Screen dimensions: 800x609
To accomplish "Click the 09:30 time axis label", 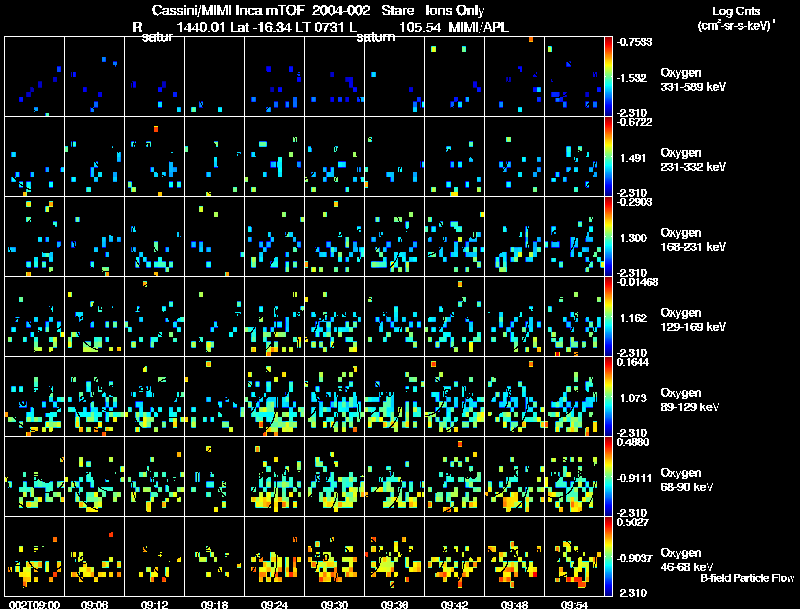I will (334, 604).
